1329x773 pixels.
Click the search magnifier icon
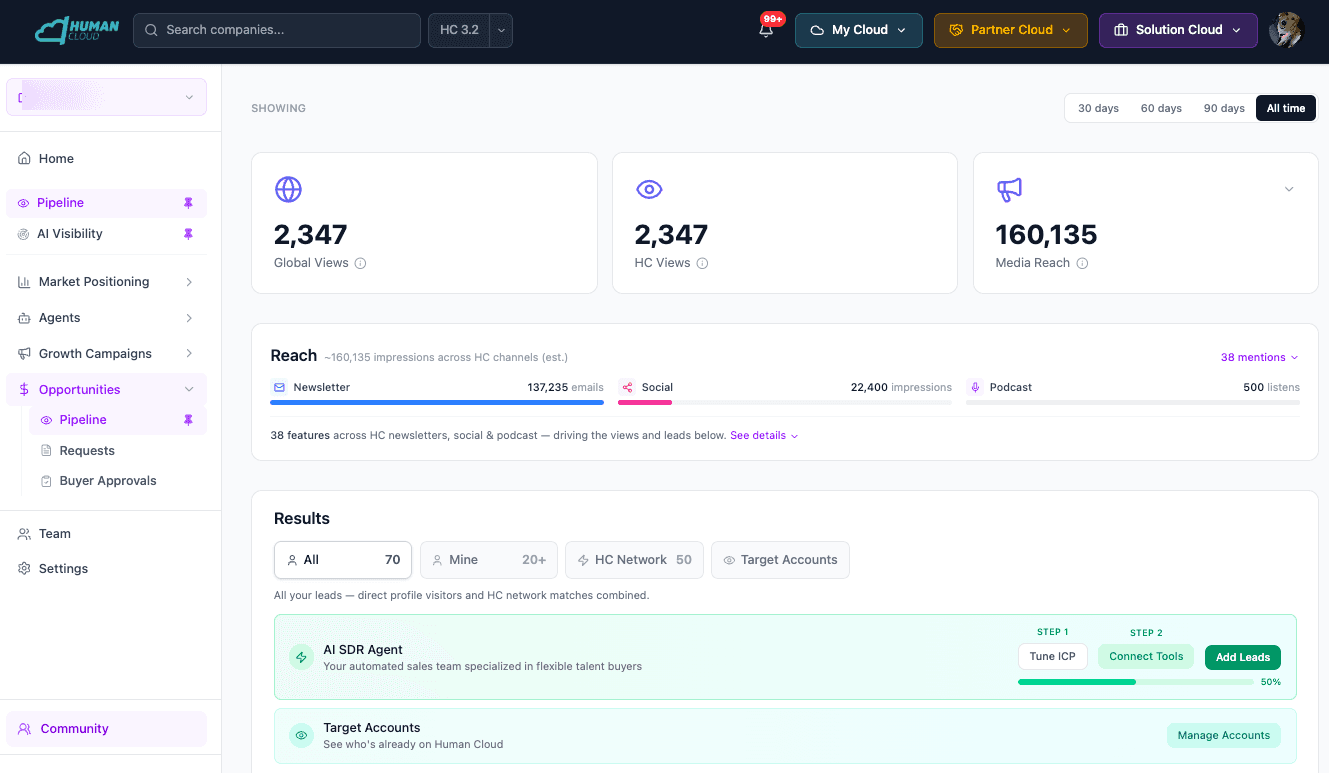click(x=152, y=30)
